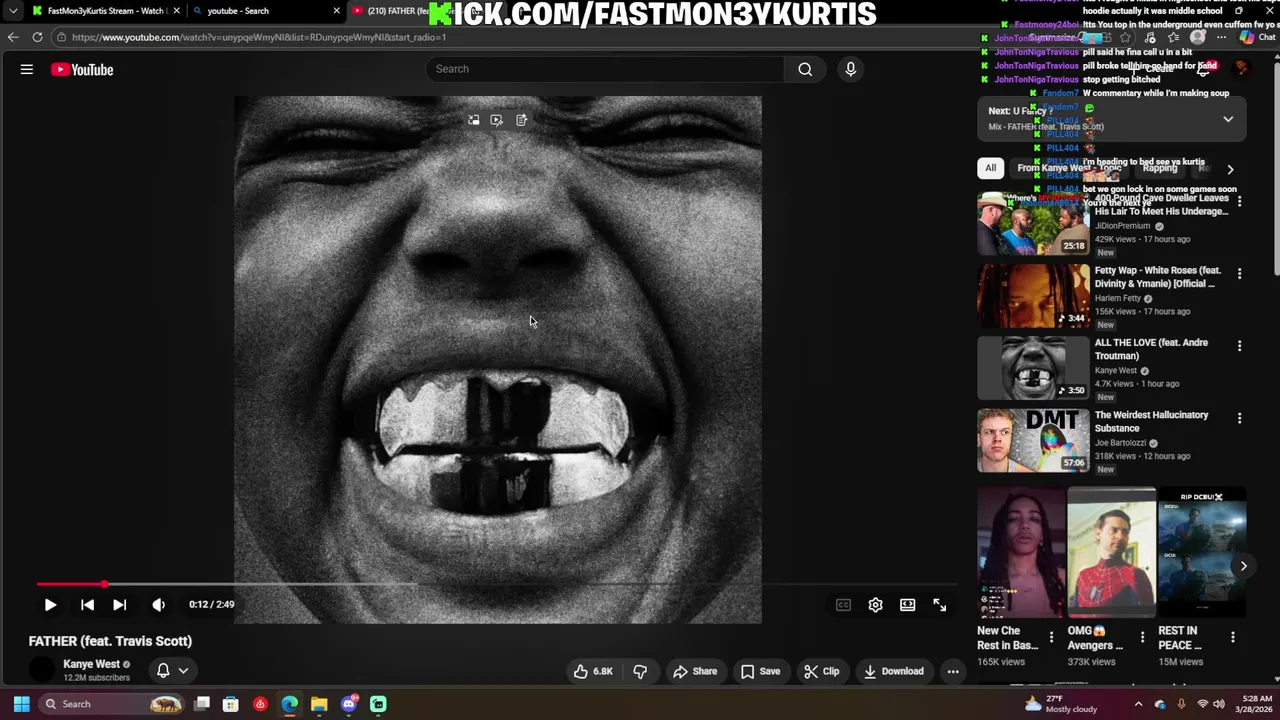Screen dimensions: 1280x720
Task: Download the video with the Download button
Action: (894, 671)
